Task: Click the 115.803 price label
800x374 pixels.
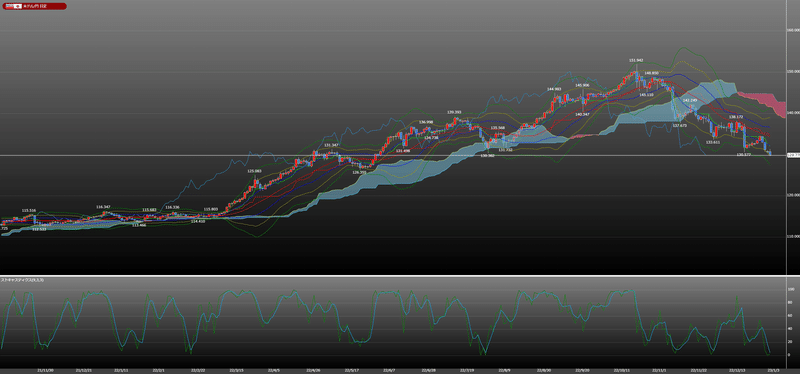Action: pyautogui.click(x=211, y=209)
